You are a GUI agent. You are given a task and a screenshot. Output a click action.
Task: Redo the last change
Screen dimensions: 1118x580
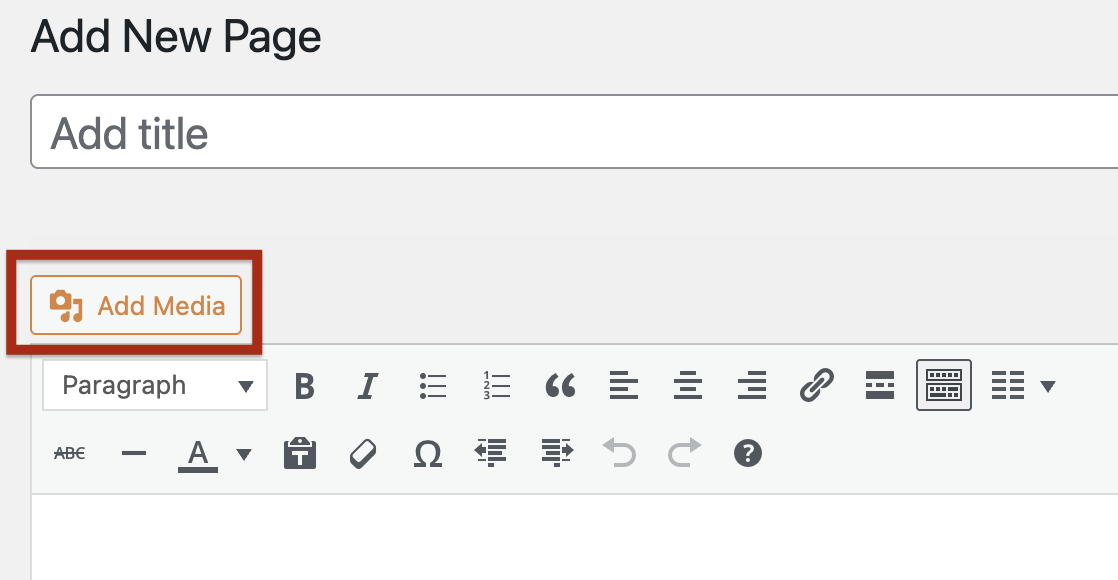(x=684, y=453)
